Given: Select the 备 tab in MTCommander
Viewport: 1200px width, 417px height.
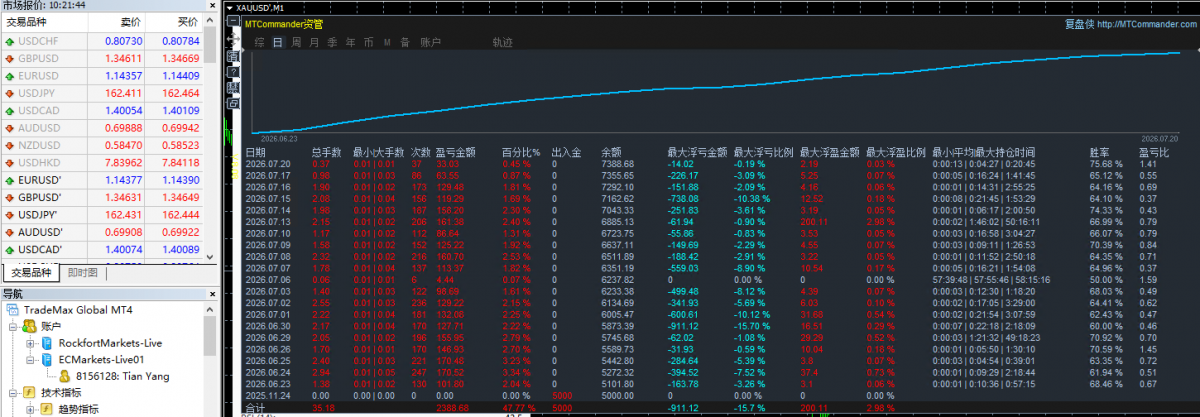Looking at the screenshot, I should 405,42.
